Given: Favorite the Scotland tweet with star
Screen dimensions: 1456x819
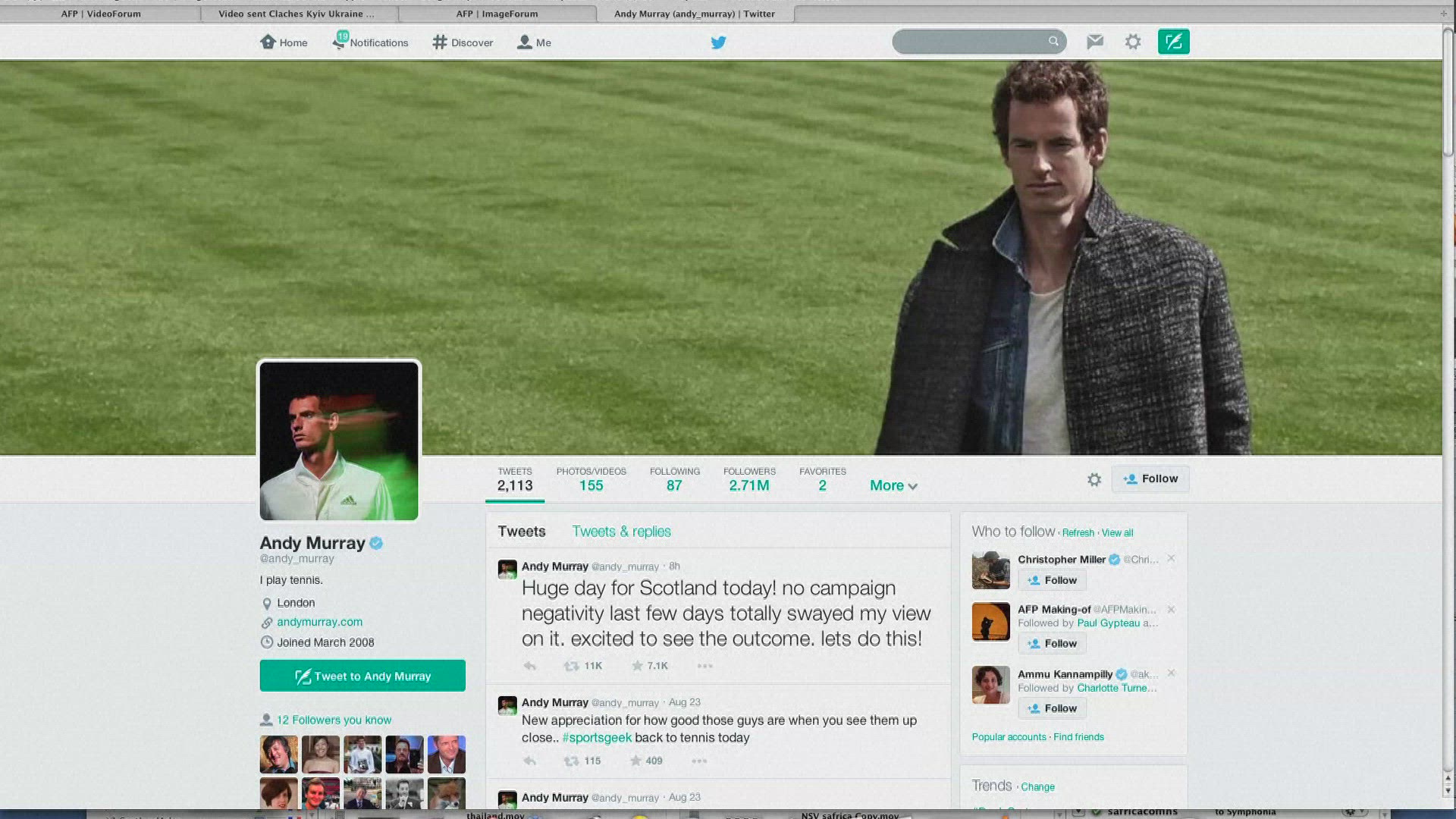Looking at the screenshot, I should (637, 666).
